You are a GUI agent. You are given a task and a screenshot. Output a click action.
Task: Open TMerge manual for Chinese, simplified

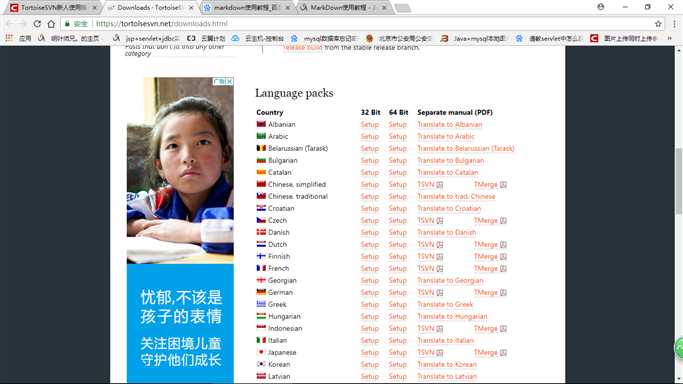click(x=486, y=185)
